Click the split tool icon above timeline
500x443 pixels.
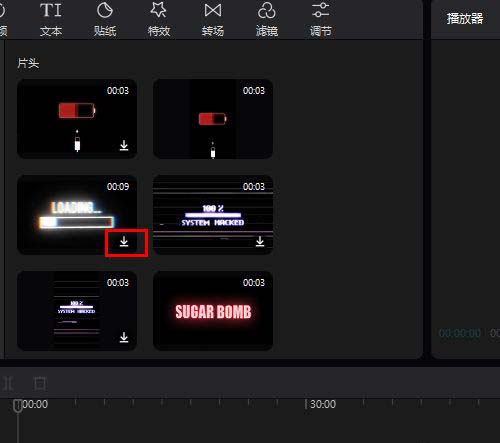[8, 384]
